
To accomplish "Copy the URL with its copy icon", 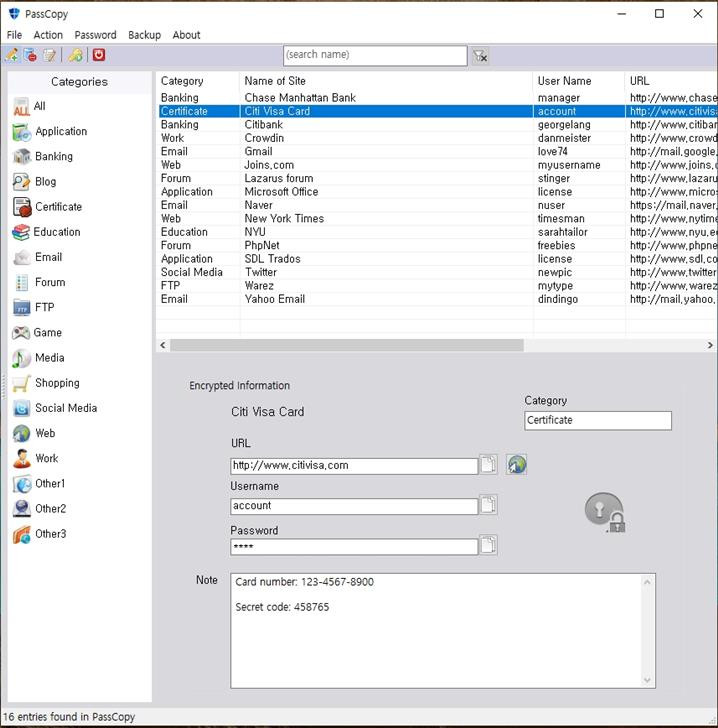I will [x=488, y=464].
